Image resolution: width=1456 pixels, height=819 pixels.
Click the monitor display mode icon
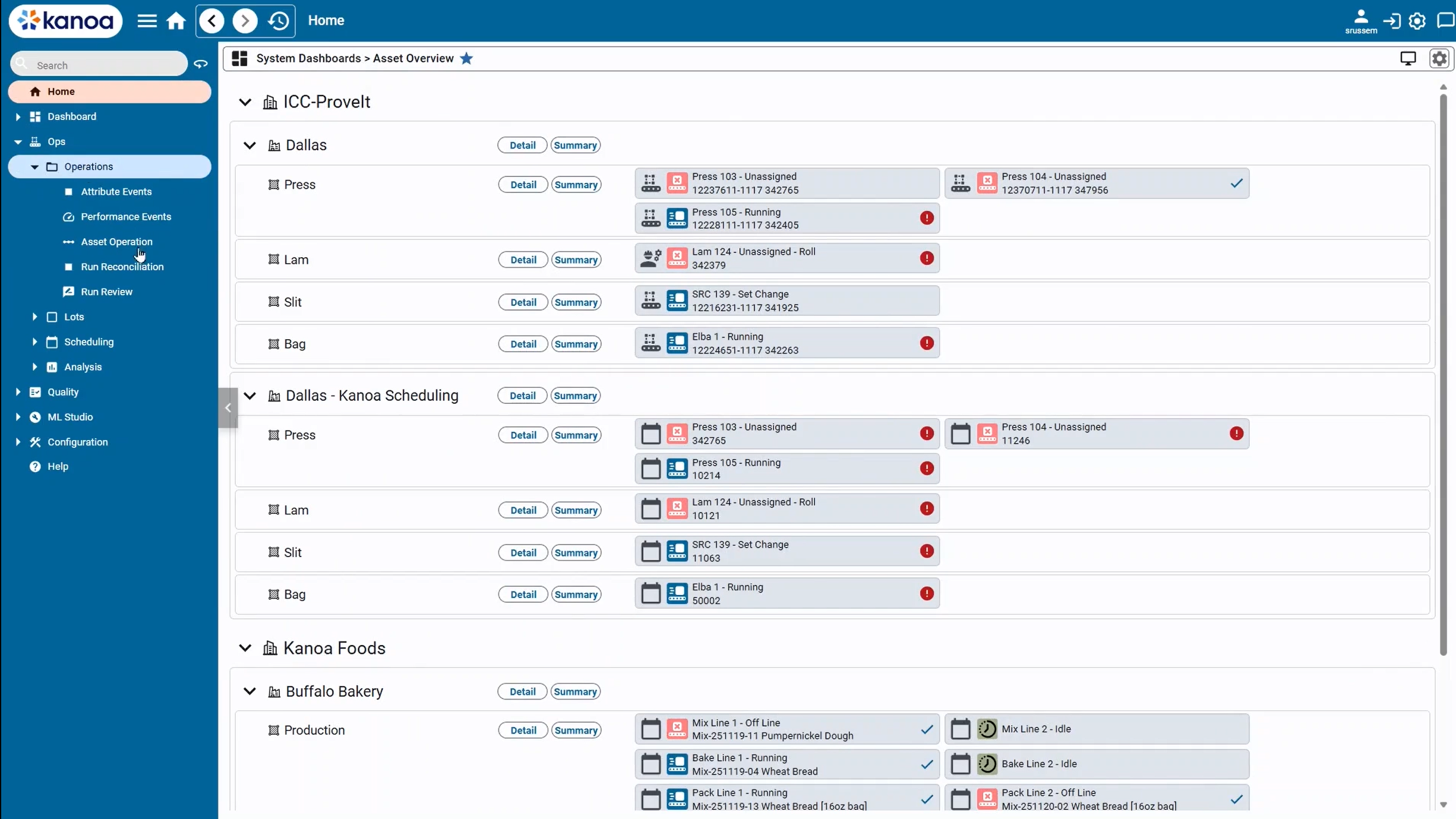click(x=1408, y=58)
